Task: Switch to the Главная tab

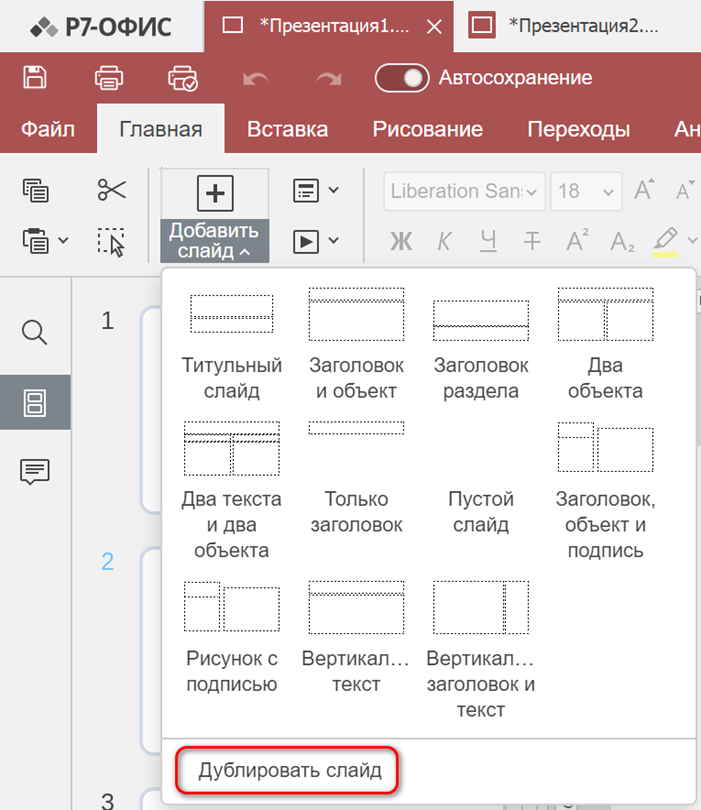Action: pos(161,129)
